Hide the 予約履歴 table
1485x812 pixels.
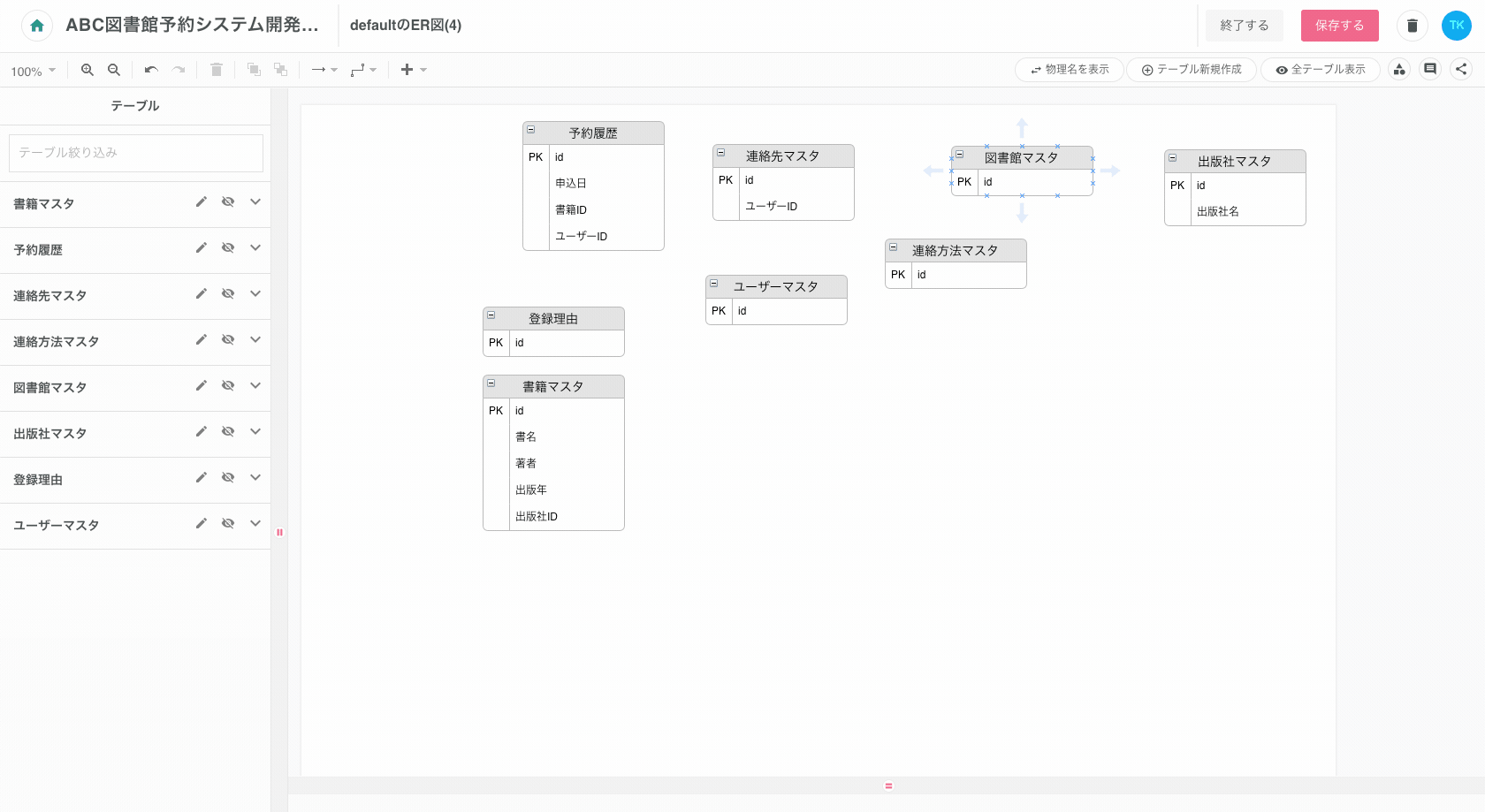228,248
